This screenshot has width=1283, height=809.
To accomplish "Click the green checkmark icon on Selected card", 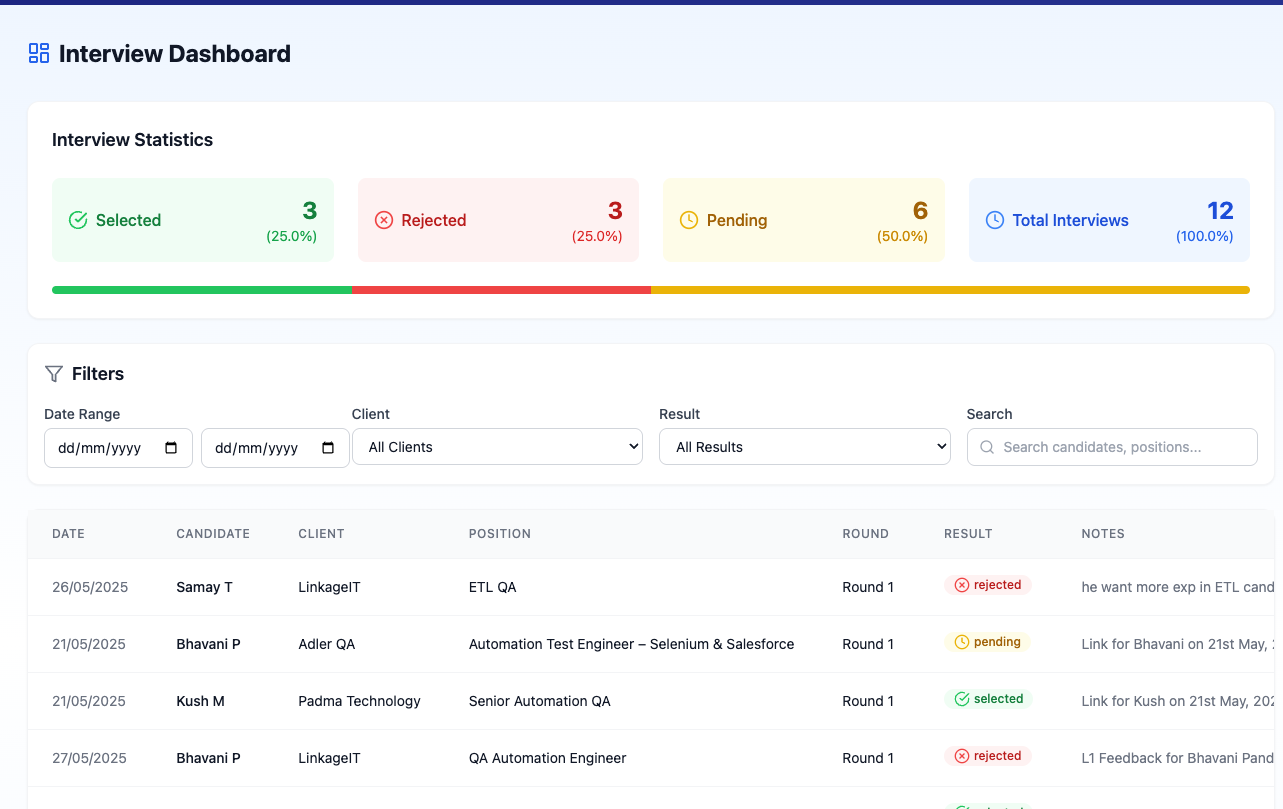I will click(78, 220).
